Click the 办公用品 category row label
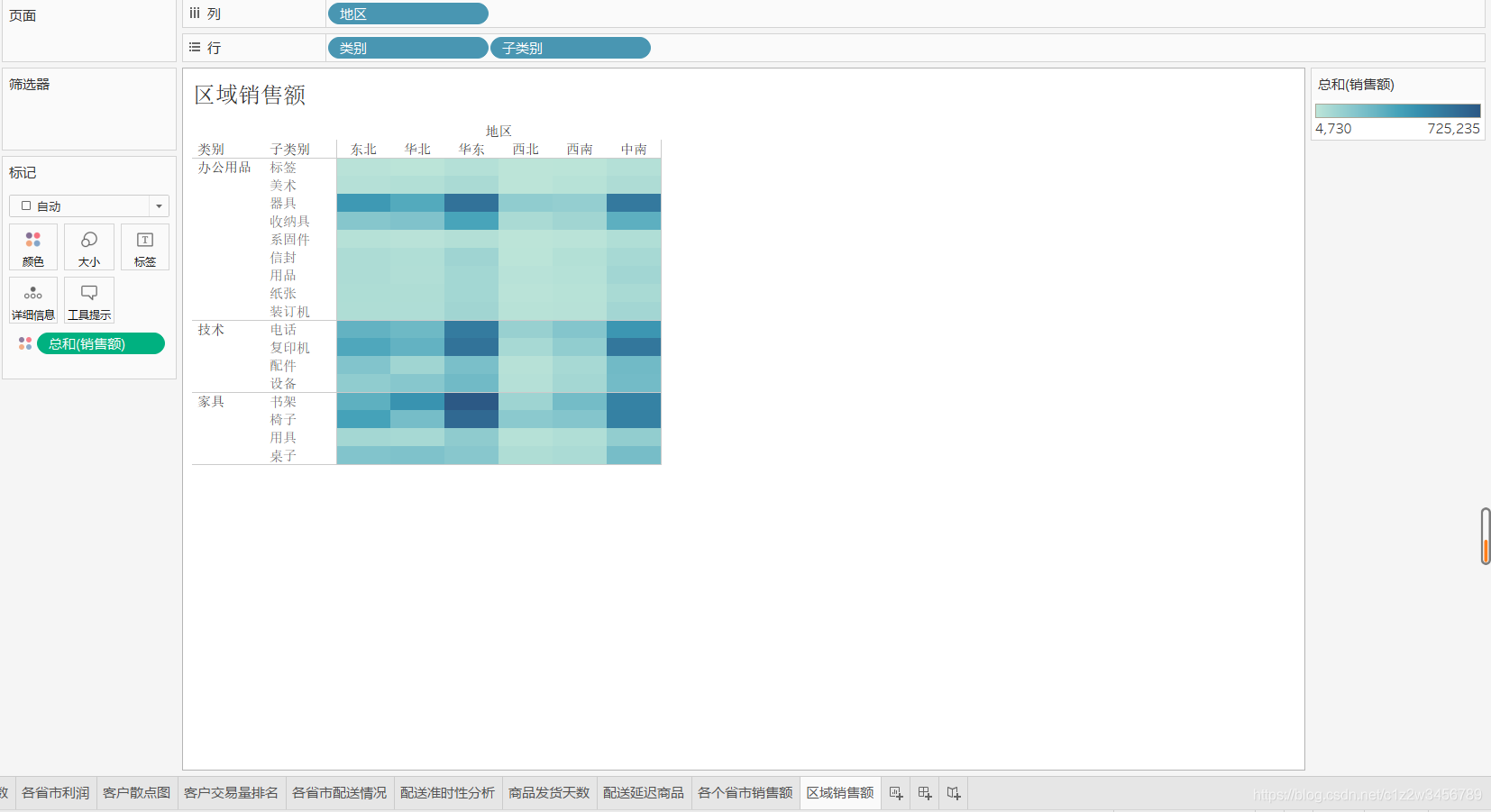 (224, 168)
